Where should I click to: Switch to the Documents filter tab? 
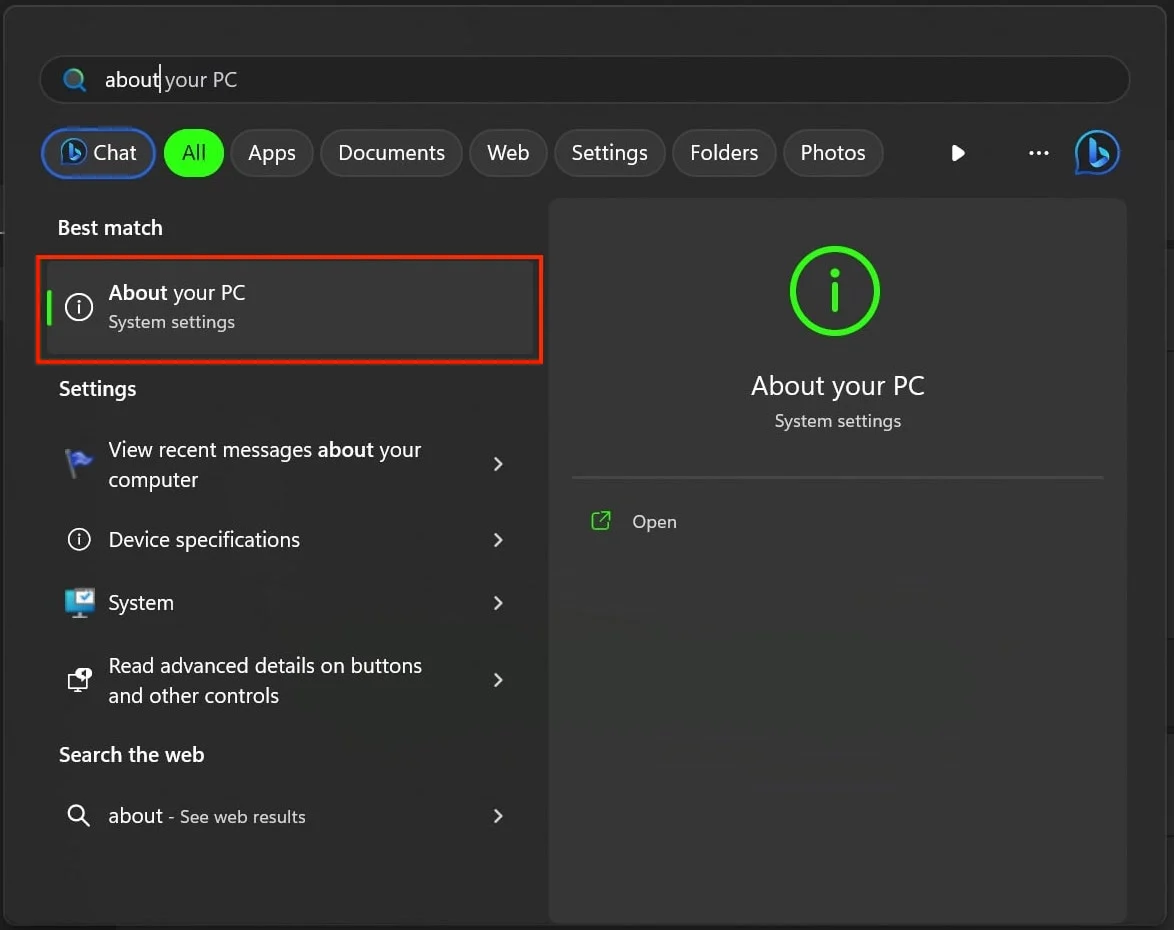click(392, 153)
